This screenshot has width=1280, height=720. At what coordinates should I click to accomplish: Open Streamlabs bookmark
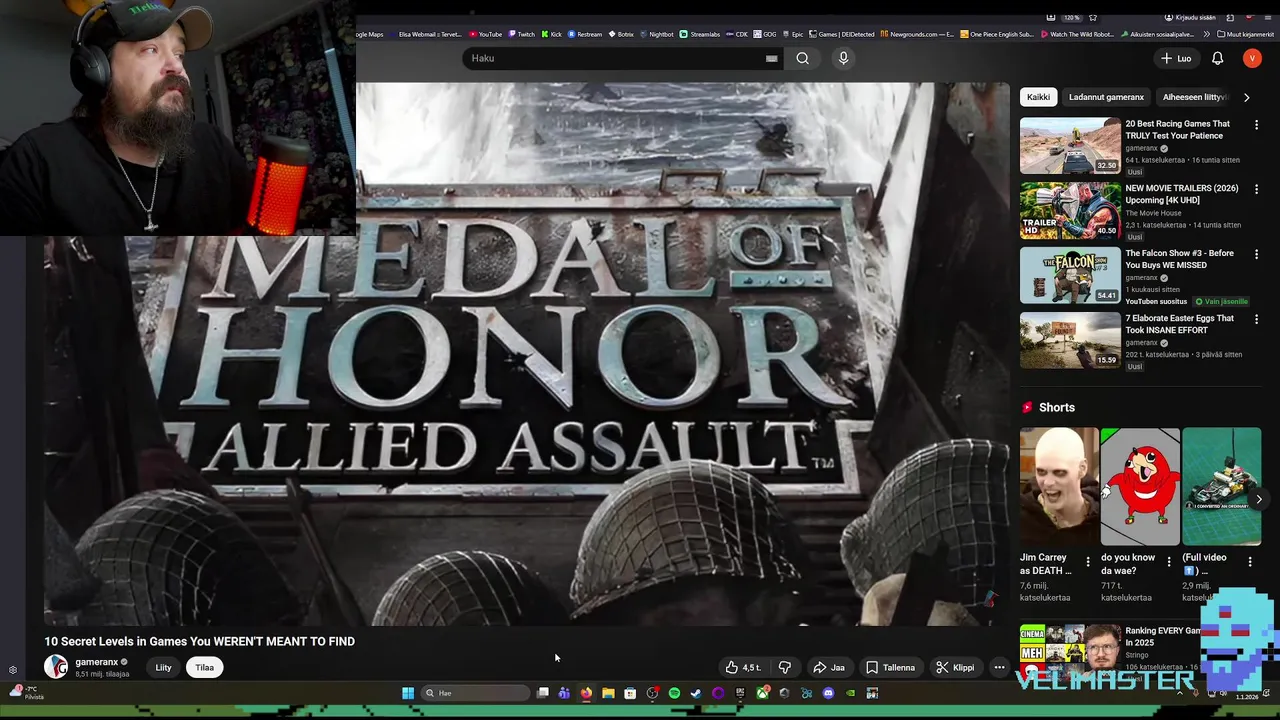tap(700, 34)
